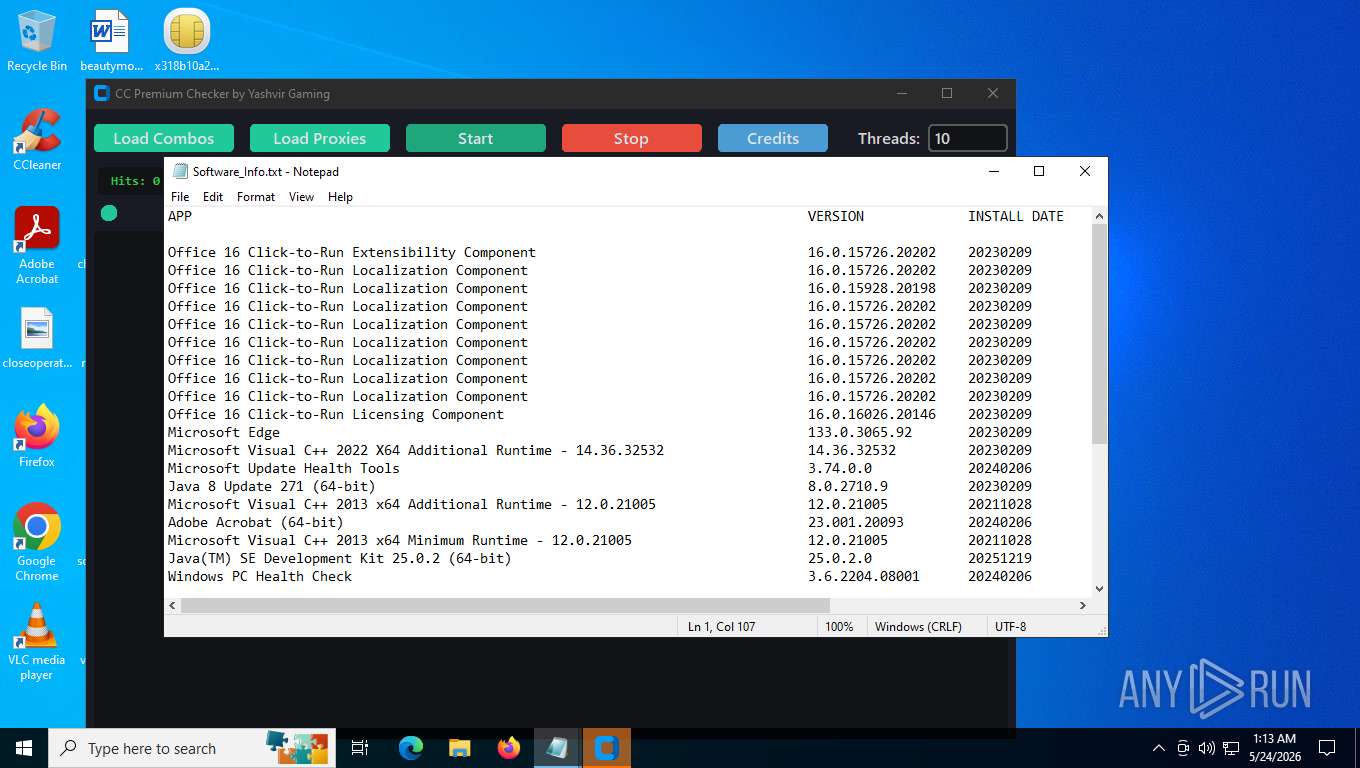Open Notepad View menu

pyautogui.click(x=301, y=197)
